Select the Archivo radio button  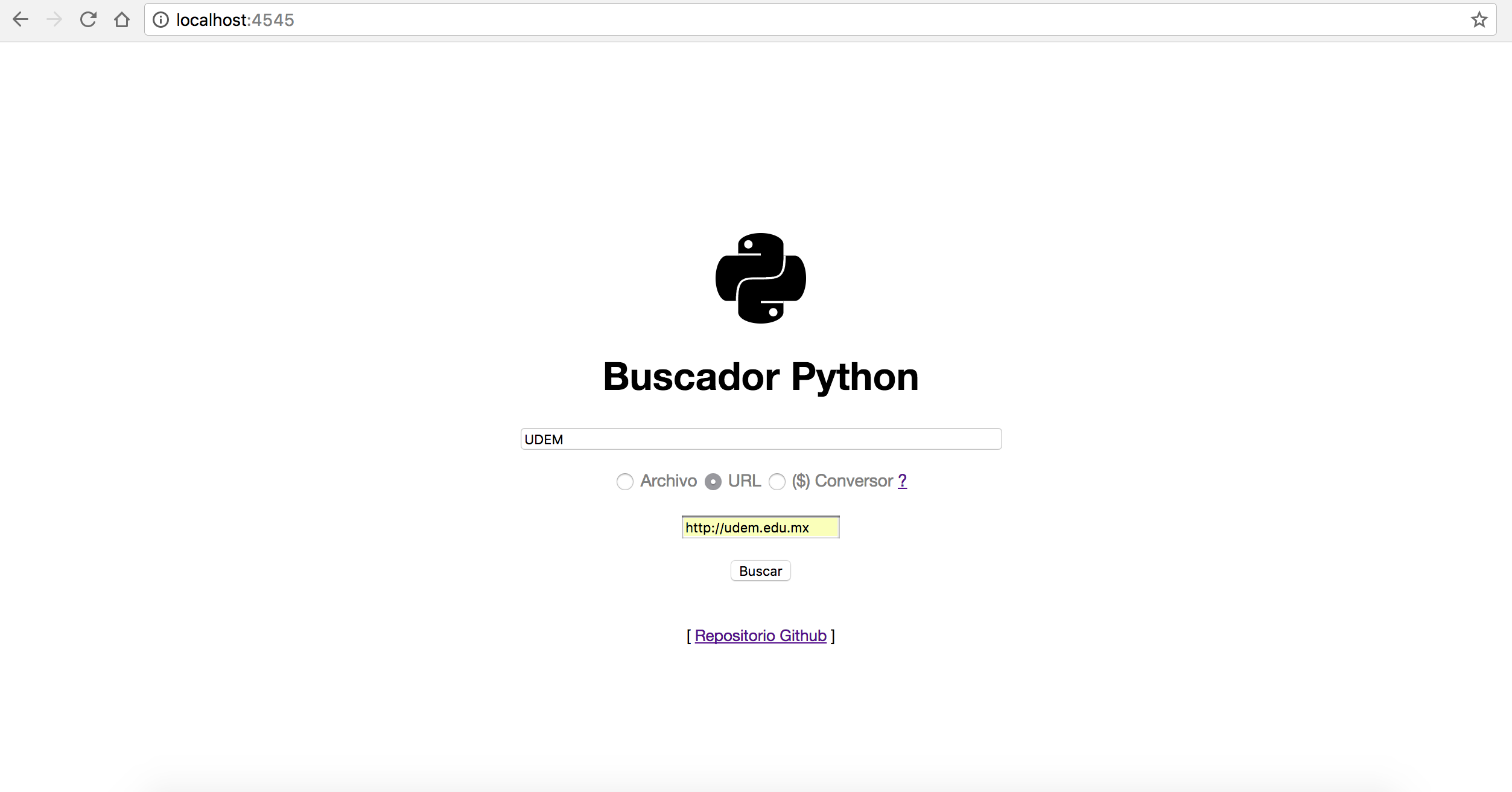(625, 482)
